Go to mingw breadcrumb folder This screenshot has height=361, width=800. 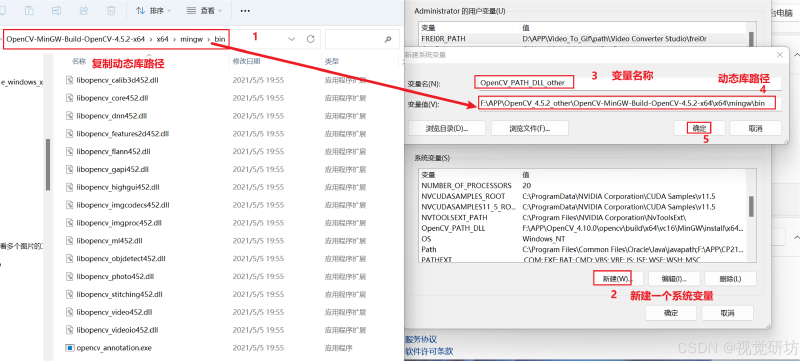[x=191, y=39]
